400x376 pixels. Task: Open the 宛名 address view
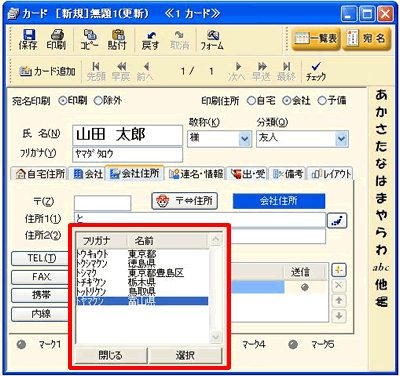tap(366, 39)
